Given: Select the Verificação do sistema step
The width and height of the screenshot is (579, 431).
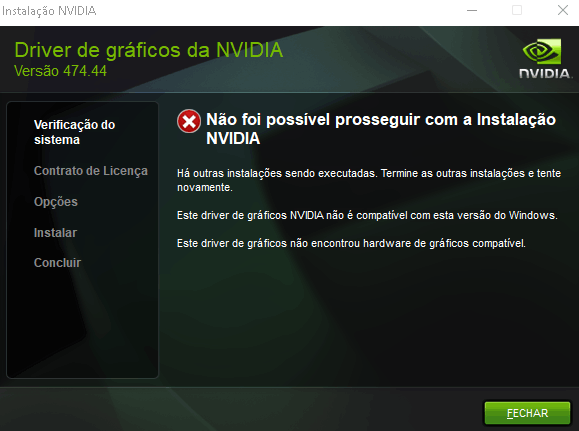Looking at the screenshot, I should pos(75,132).
